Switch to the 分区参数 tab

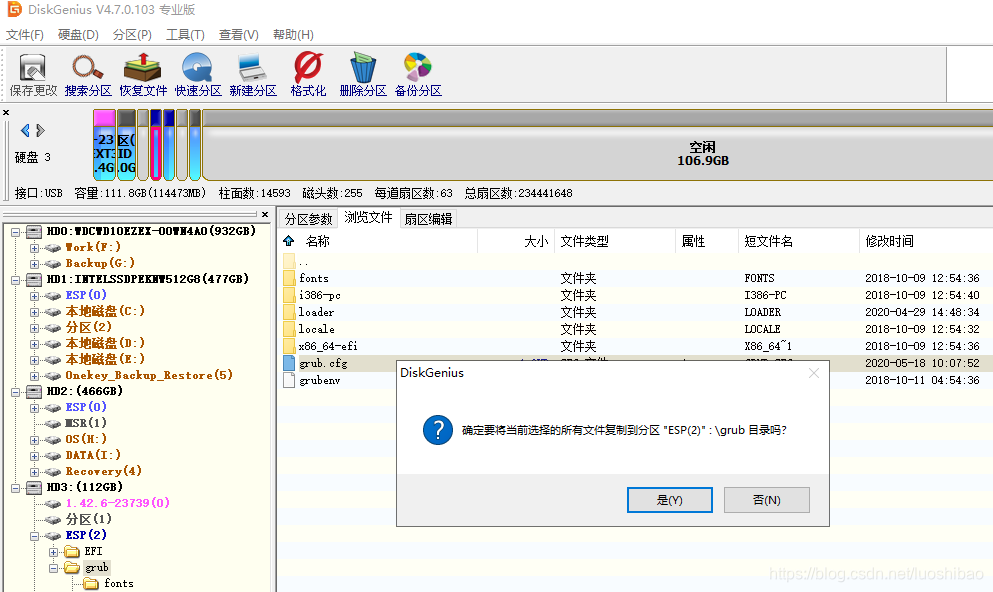(x=308, y=219)
